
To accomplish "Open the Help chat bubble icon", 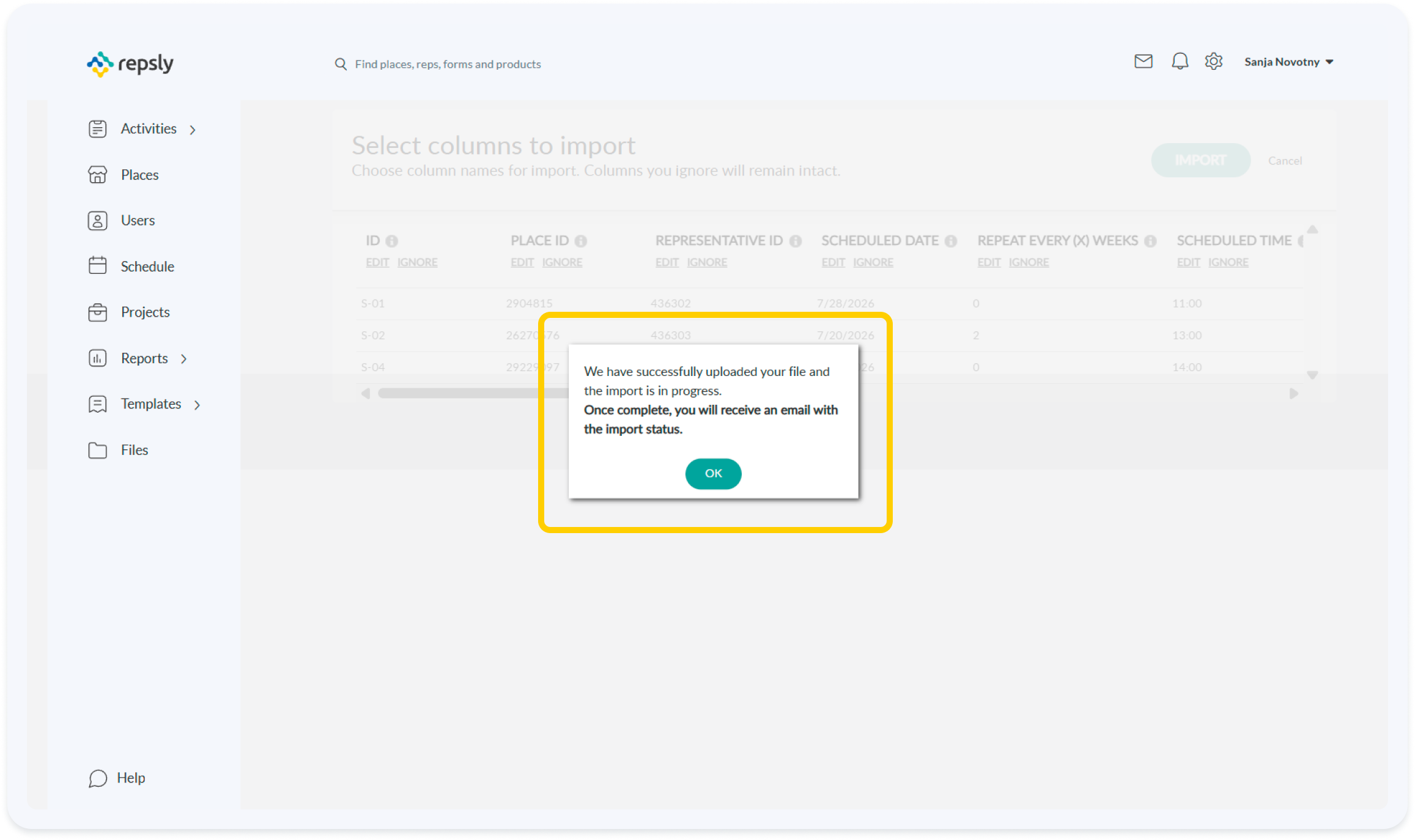I will click(x=98, y=778).
